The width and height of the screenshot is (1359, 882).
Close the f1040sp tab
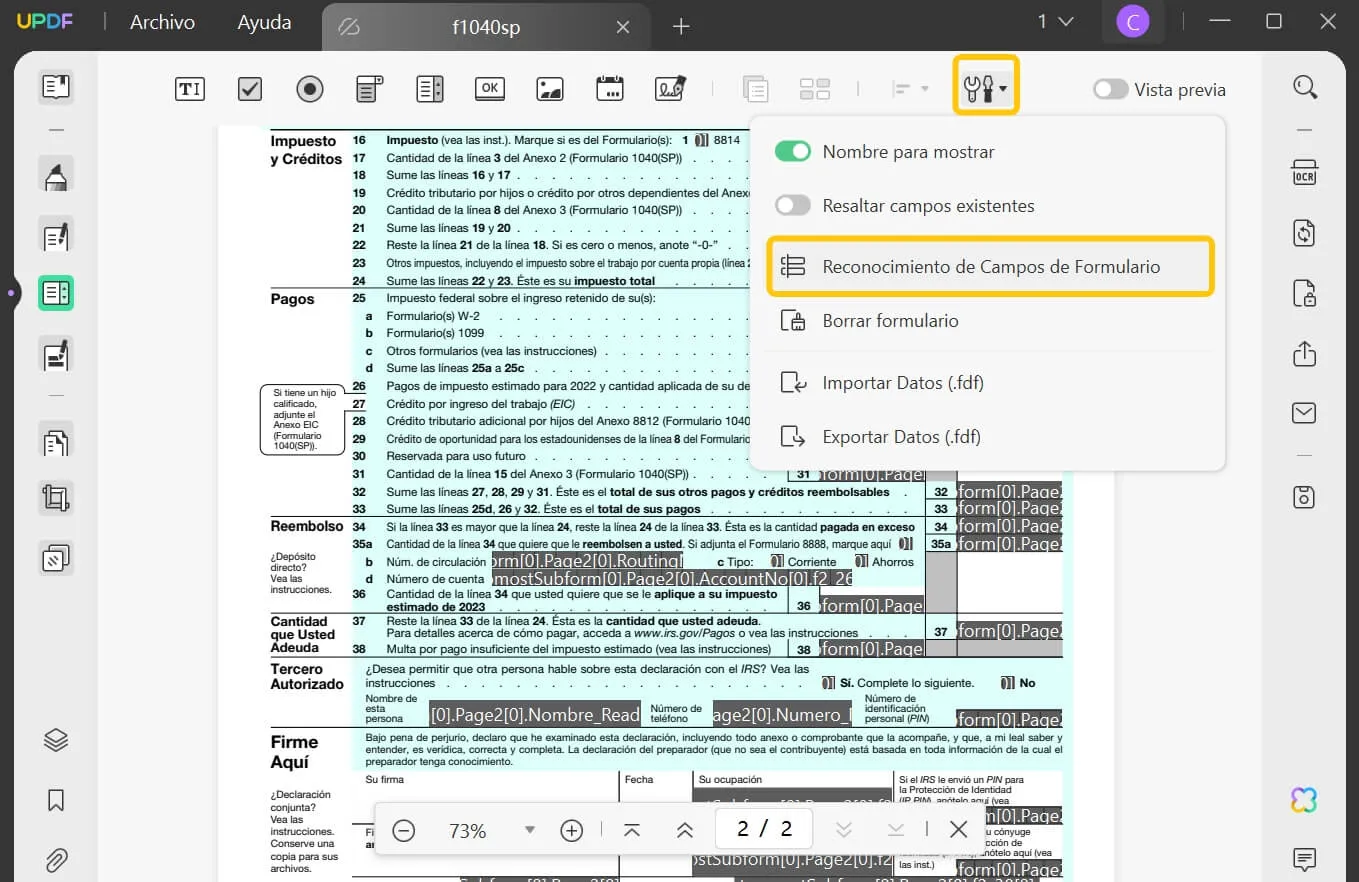623,27
